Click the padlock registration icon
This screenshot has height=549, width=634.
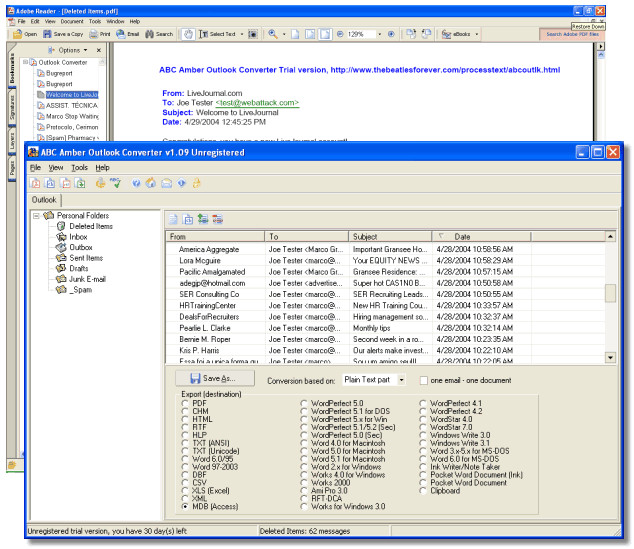197,183
